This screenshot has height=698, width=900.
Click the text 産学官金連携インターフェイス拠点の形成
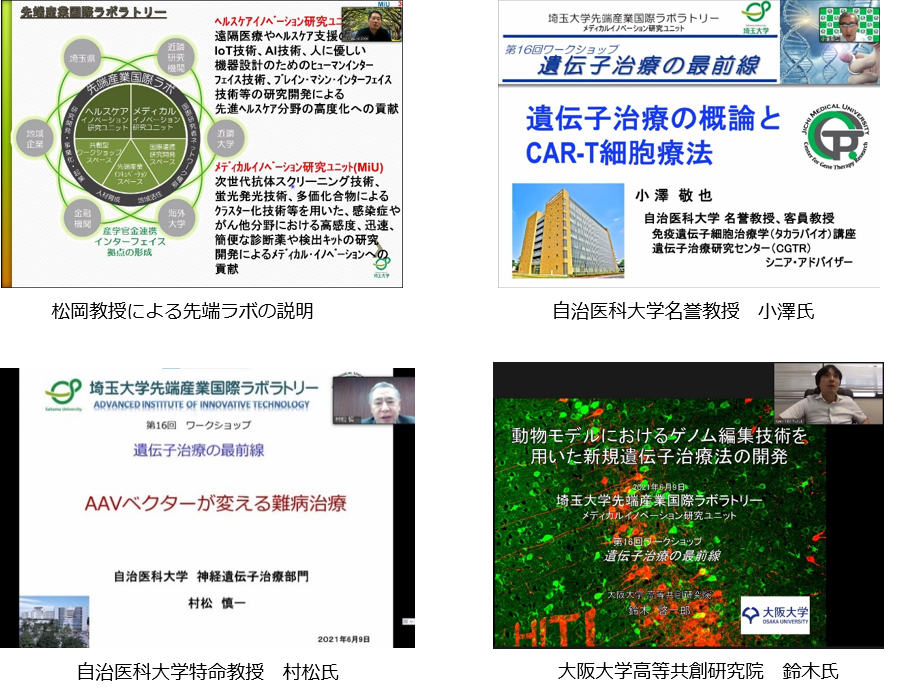(130, 241)
